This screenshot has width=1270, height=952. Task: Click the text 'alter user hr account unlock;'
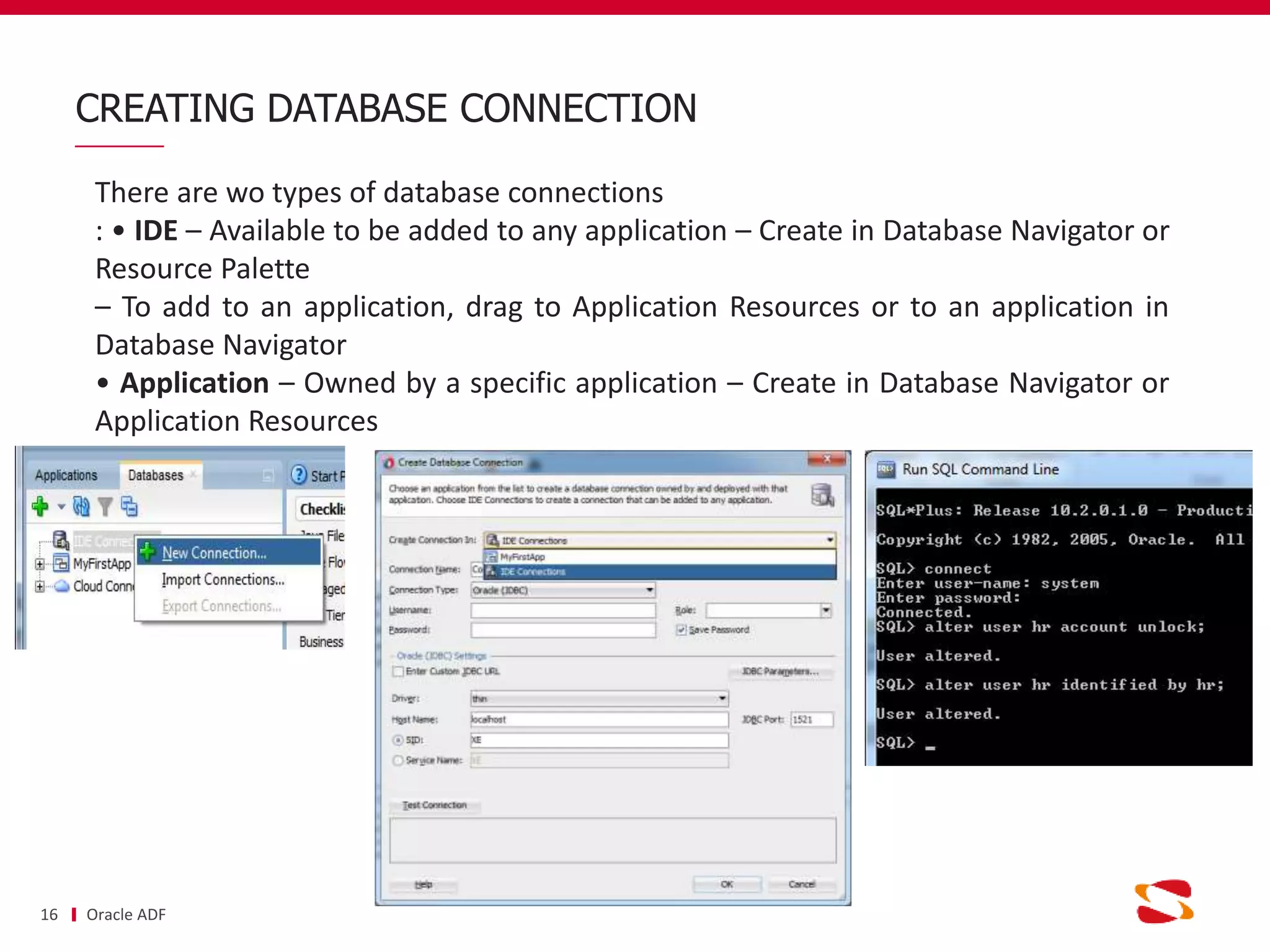[1064, 627]
